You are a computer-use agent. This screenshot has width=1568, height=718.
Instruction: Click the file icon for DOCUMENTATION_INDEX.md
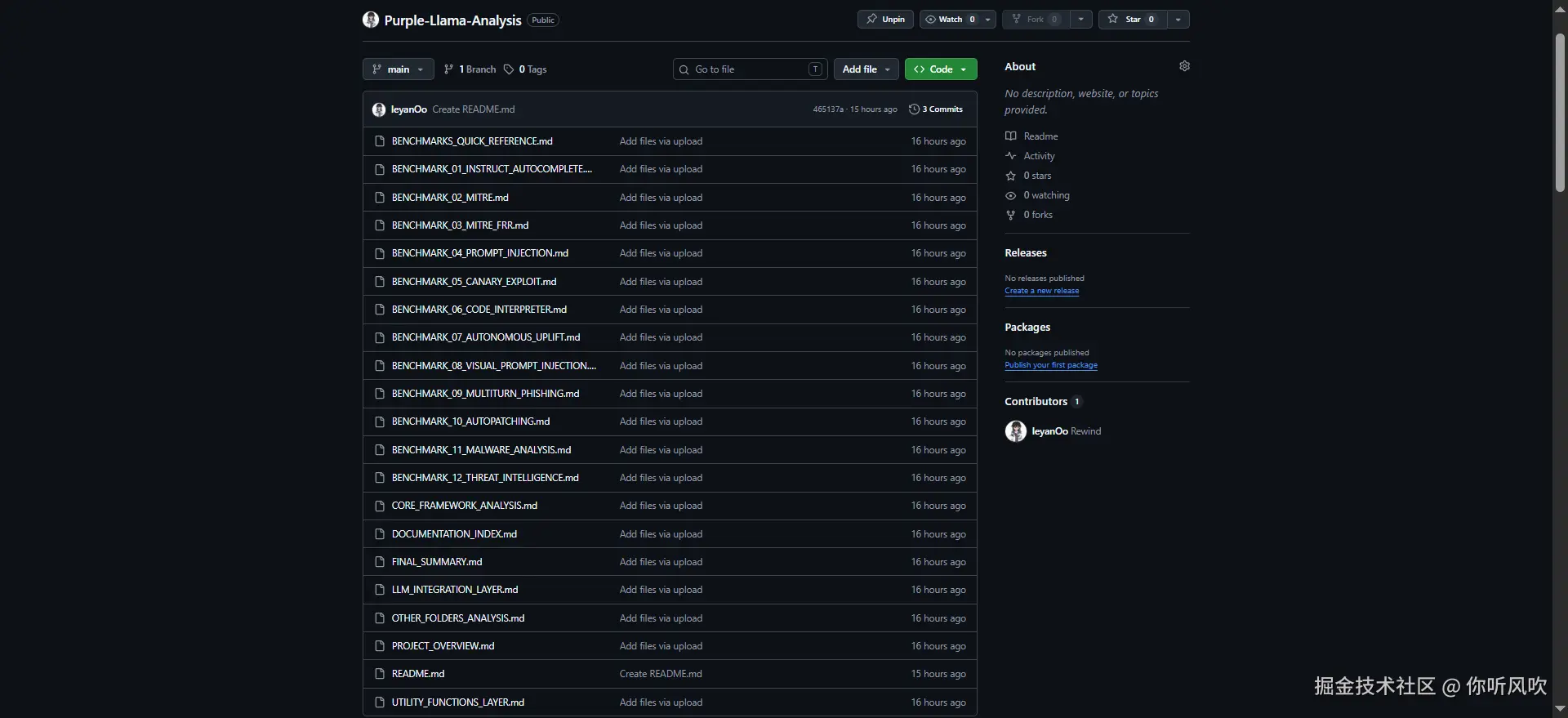tap(379, 534)
